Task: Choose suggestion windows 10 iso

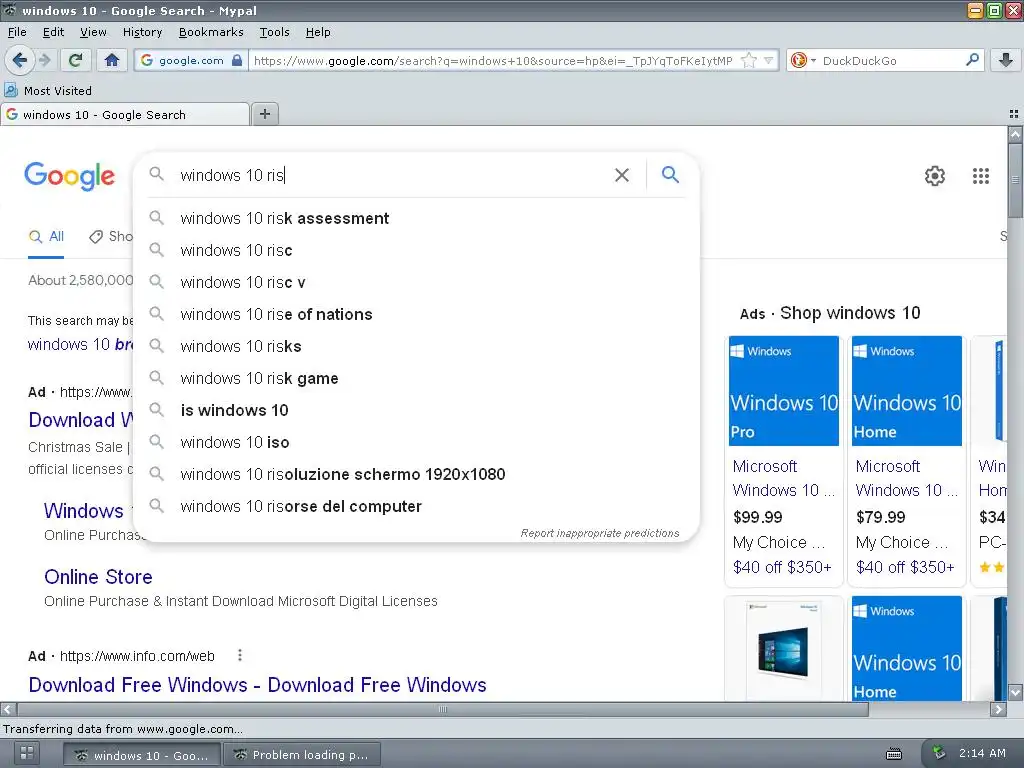Action: (415, 442)
